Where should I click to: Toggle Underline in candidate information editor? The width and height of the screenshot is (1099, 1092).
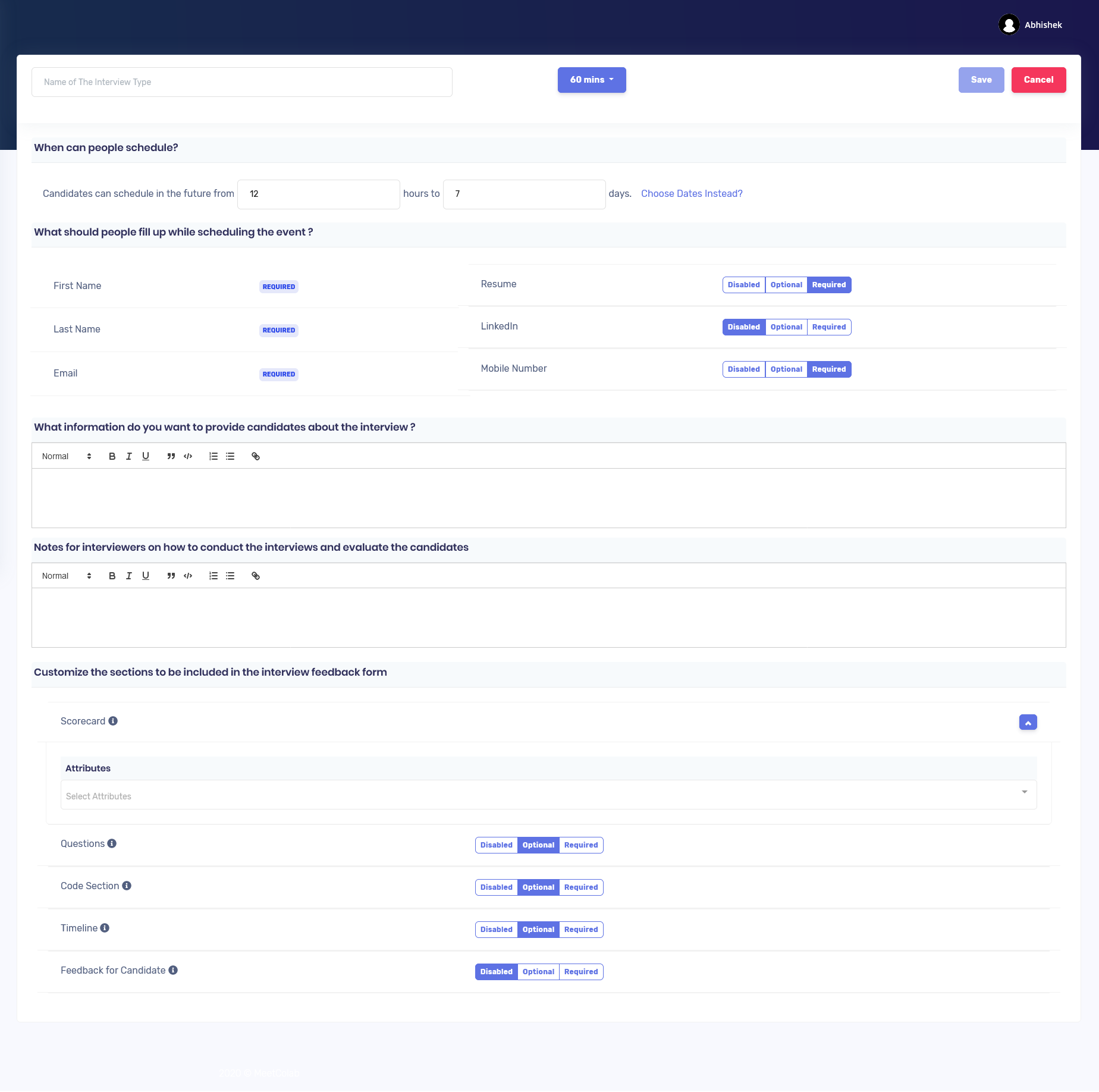[x=146, y=456]
